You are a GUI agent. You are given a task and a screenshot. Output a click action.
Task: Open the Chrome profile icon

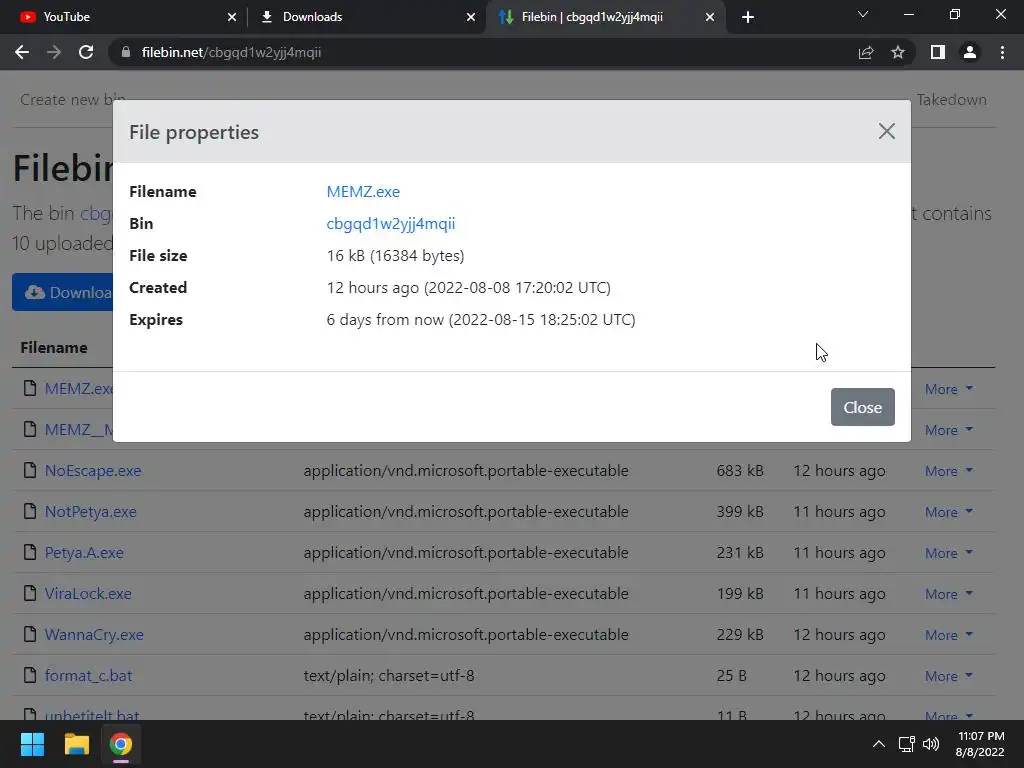tap(970, 52)
